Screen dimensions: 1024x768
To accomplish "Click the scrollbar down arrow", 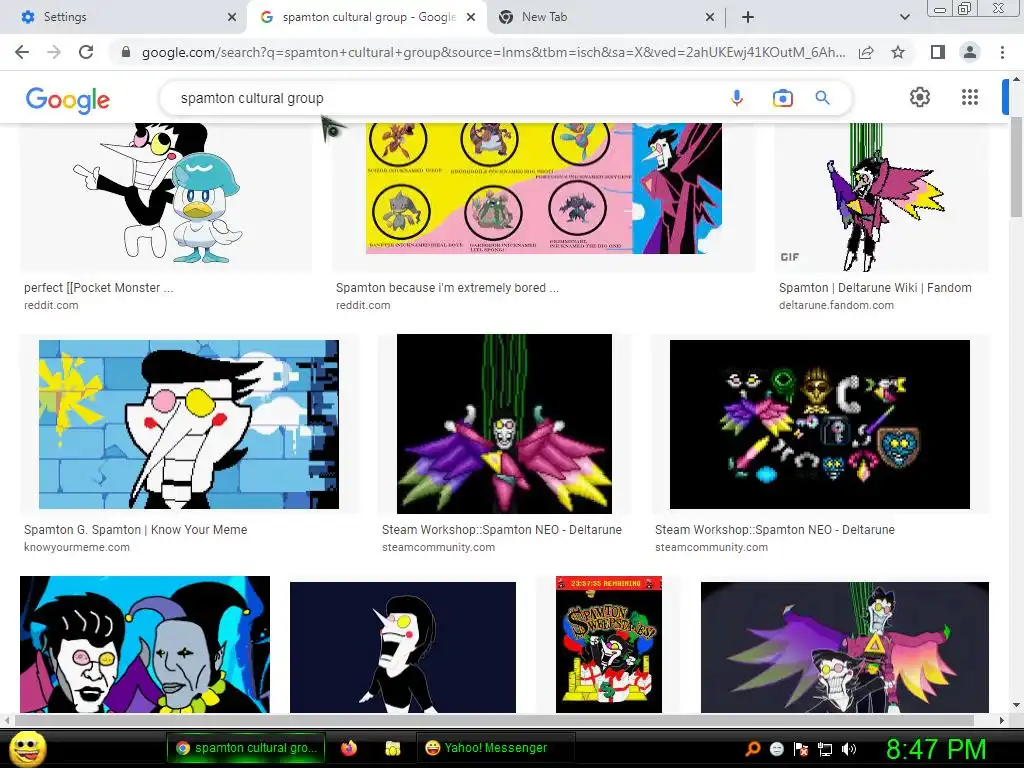I will point(1016,705).
